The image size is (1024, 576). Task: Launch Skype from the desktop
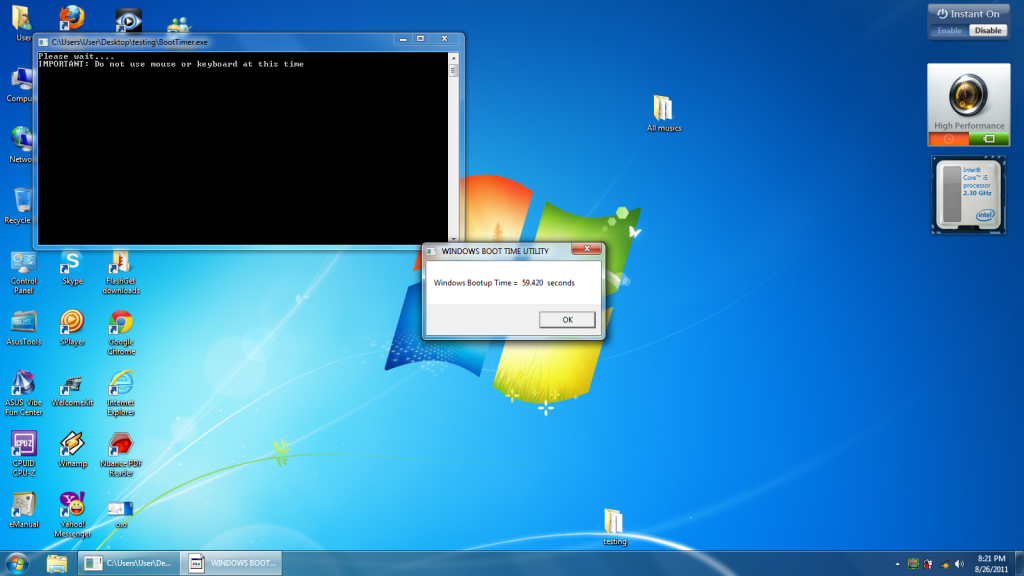click(72, 263)
